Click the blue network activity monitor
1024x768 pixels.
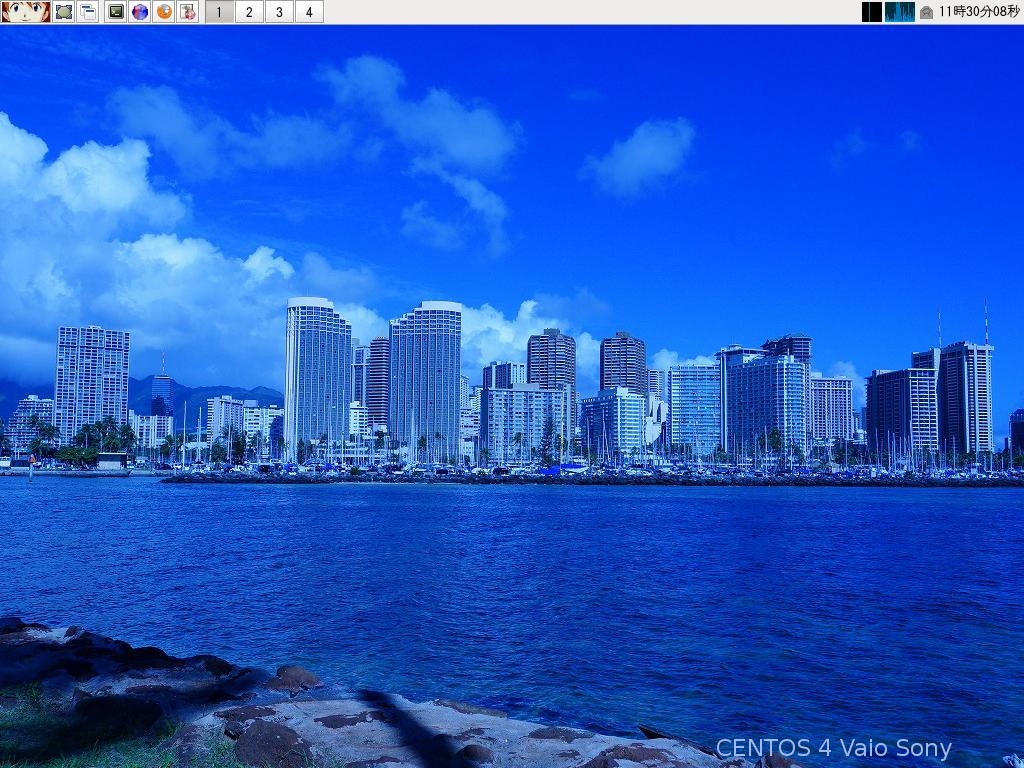click(x=899, y=12)
